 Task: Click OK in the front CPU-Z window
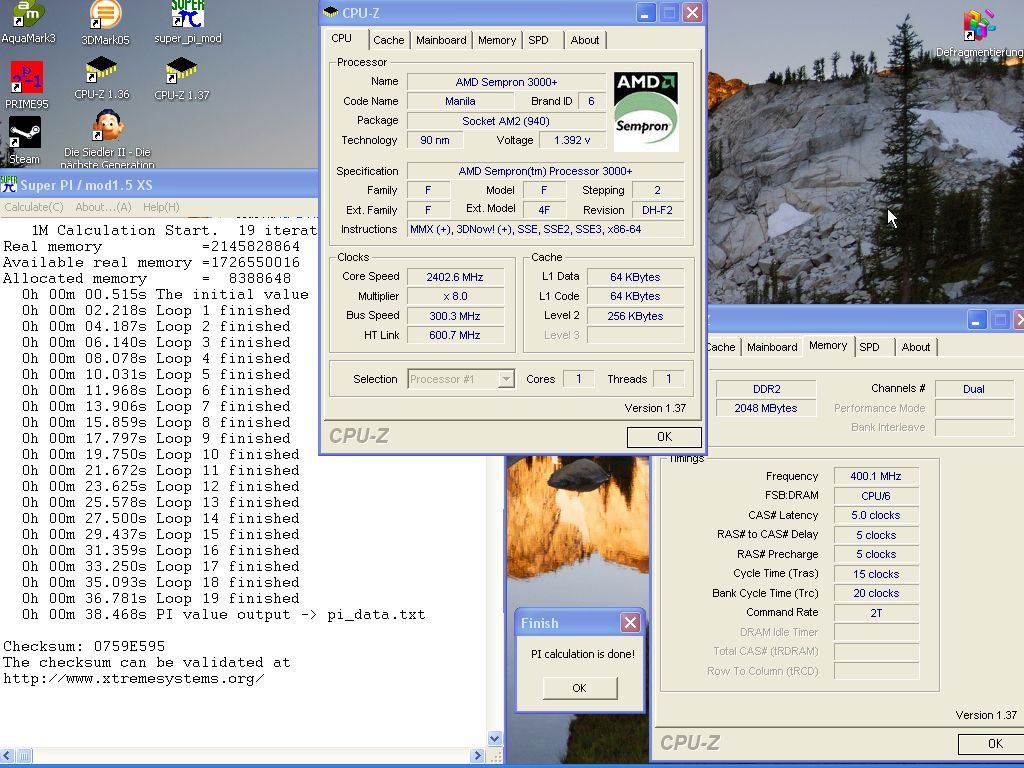(664, 437)
